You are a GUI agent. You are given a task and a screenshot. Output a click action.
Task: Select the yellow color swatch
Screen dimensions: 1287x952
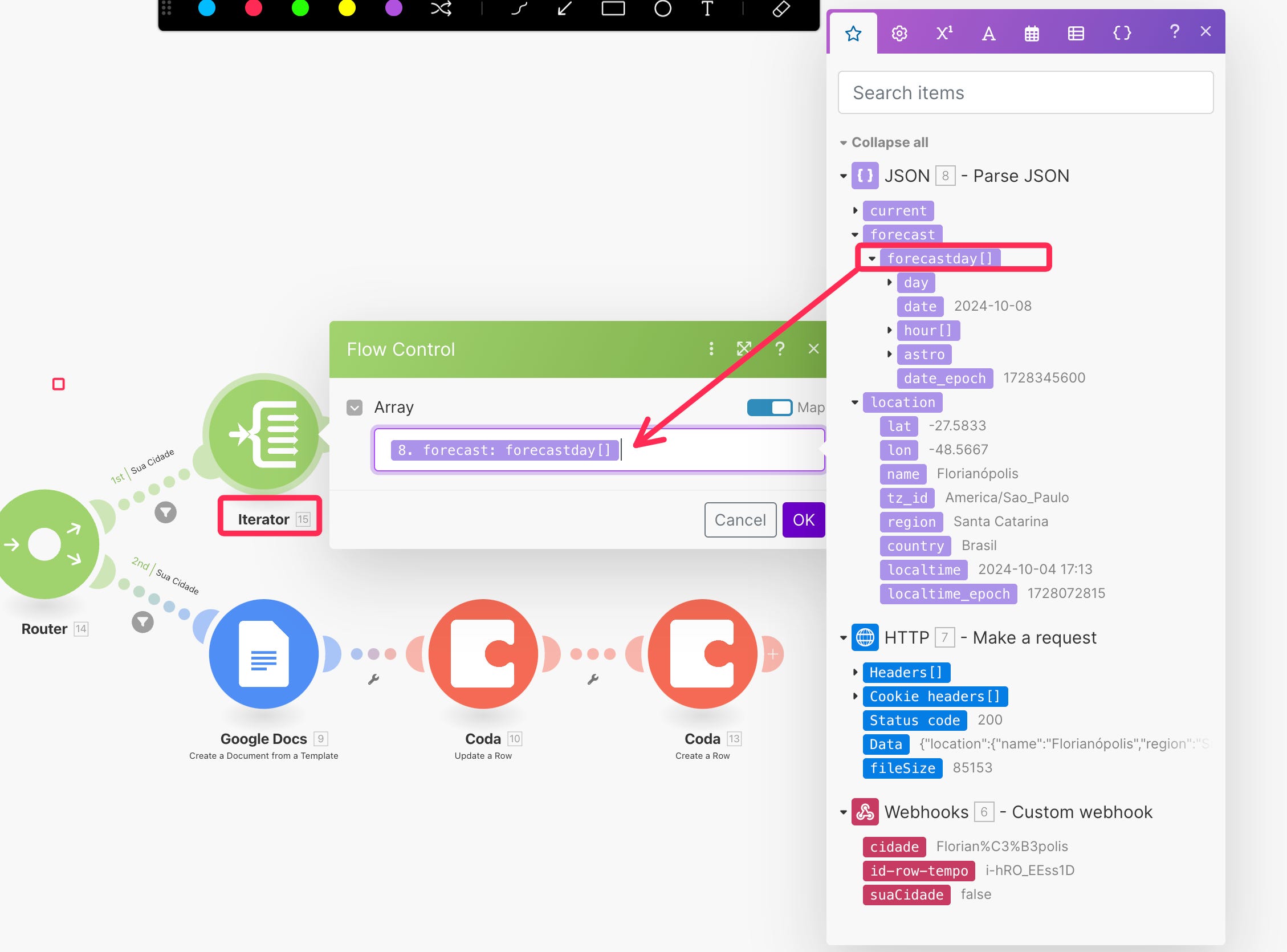point(347,8)
